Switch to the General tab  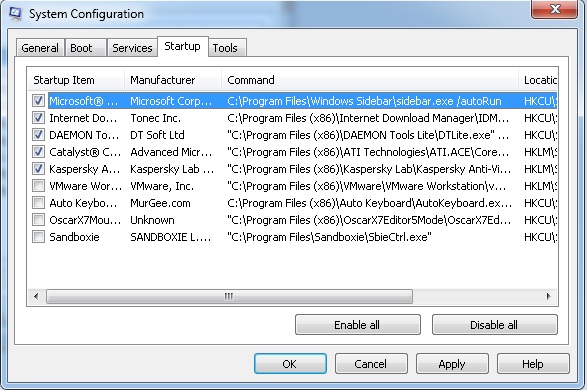[40, 48]
